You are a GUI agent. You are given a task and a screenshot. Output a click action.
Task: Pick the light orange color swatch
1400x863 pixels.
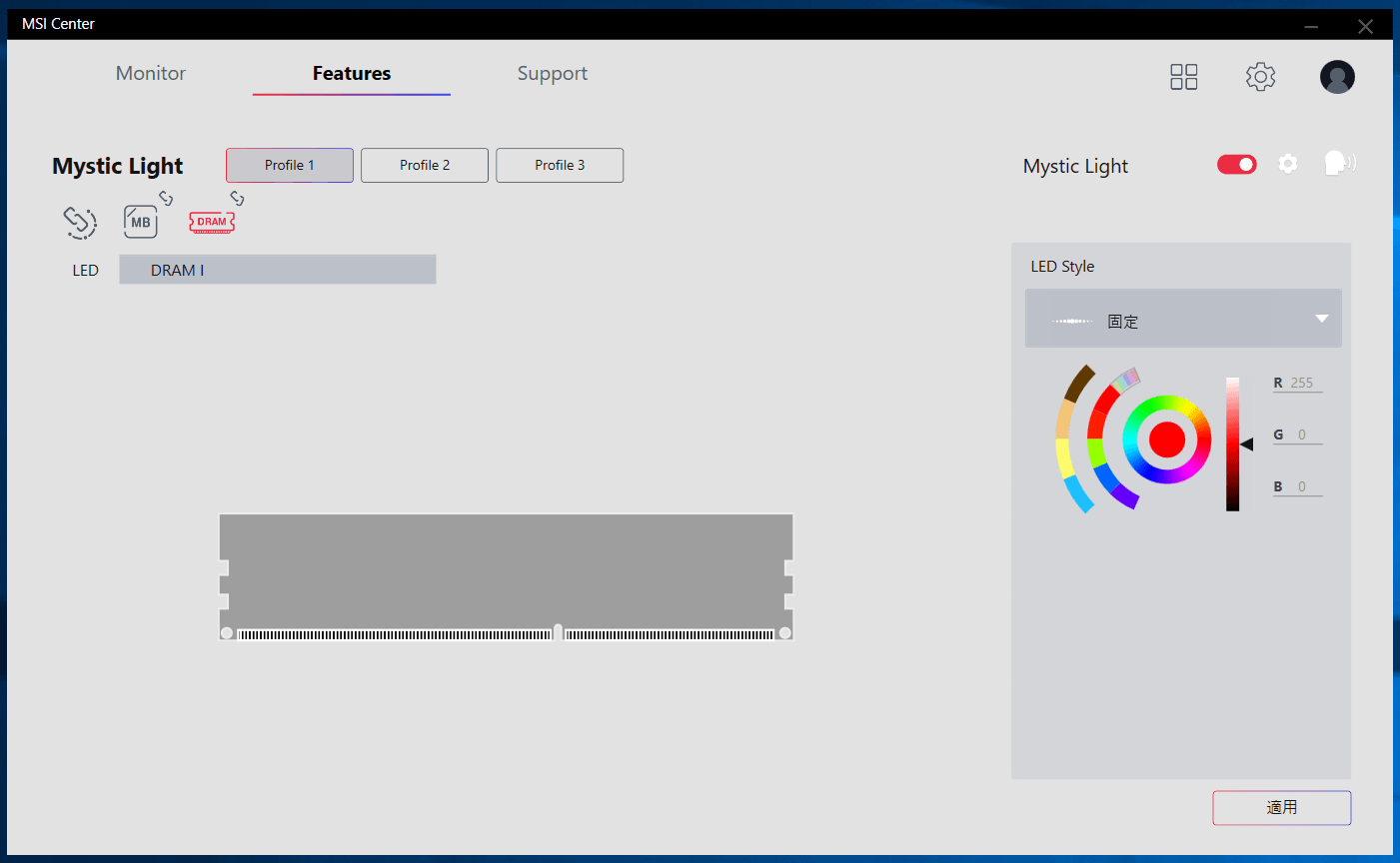coord(1065,419)
